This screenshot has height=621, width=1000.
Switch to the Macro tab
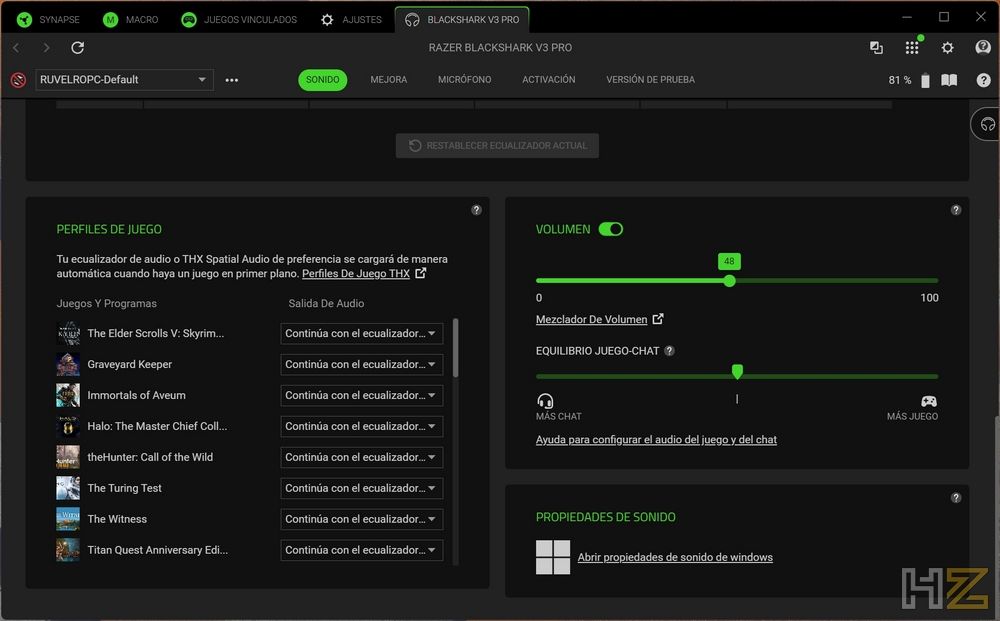131,20
